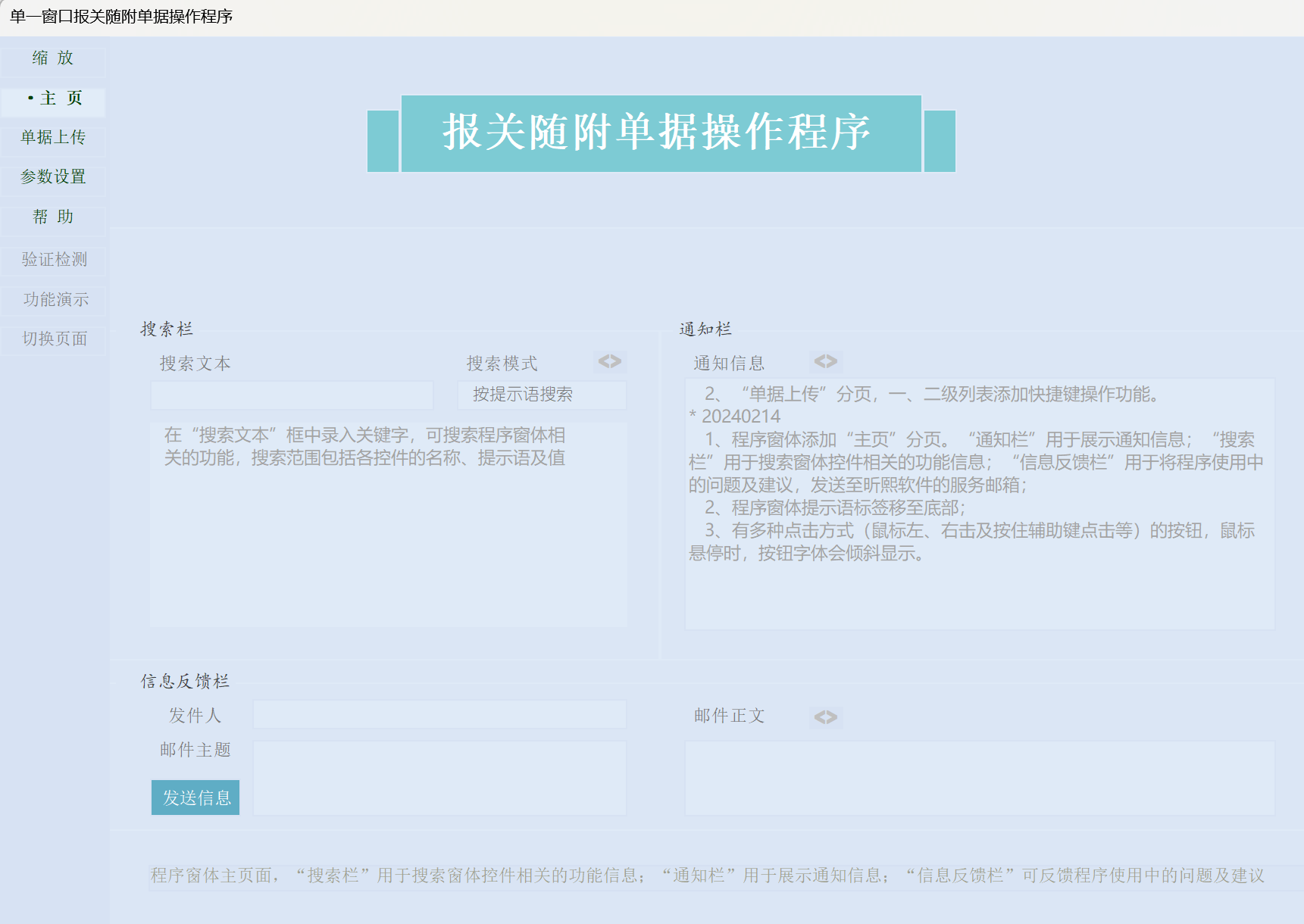1304x924 pixels.
Task: Click the 报关随附单据操作程序 title banner
Action: click(661, 133)
